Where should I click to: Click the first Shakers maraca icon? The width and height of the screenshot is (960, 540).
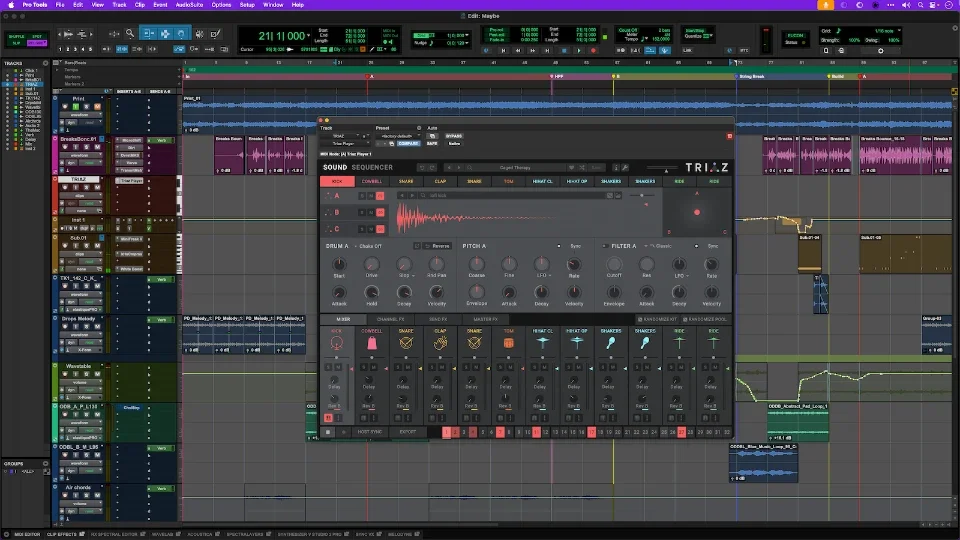point(611,343)
